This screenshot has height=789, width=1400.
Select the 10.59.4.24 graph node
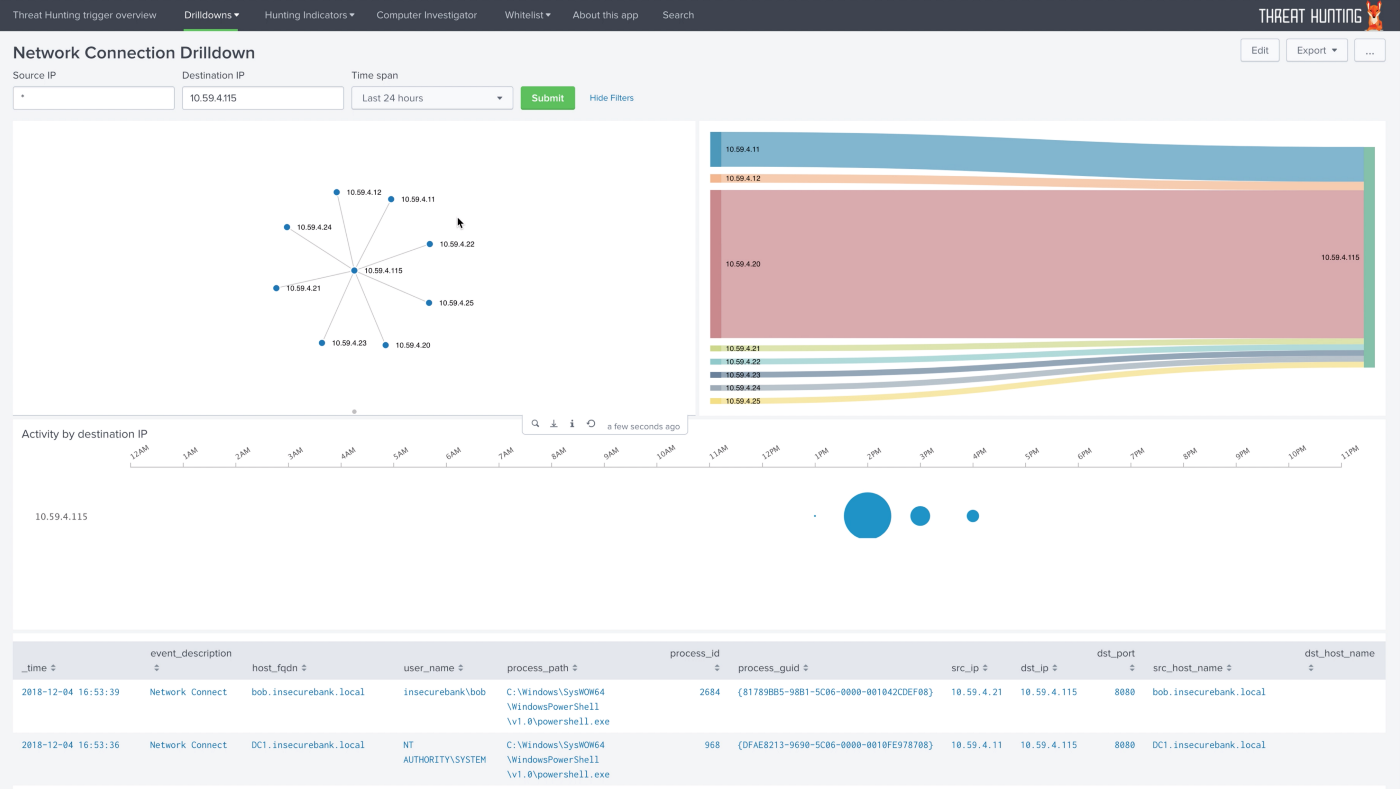pos(287,227)
